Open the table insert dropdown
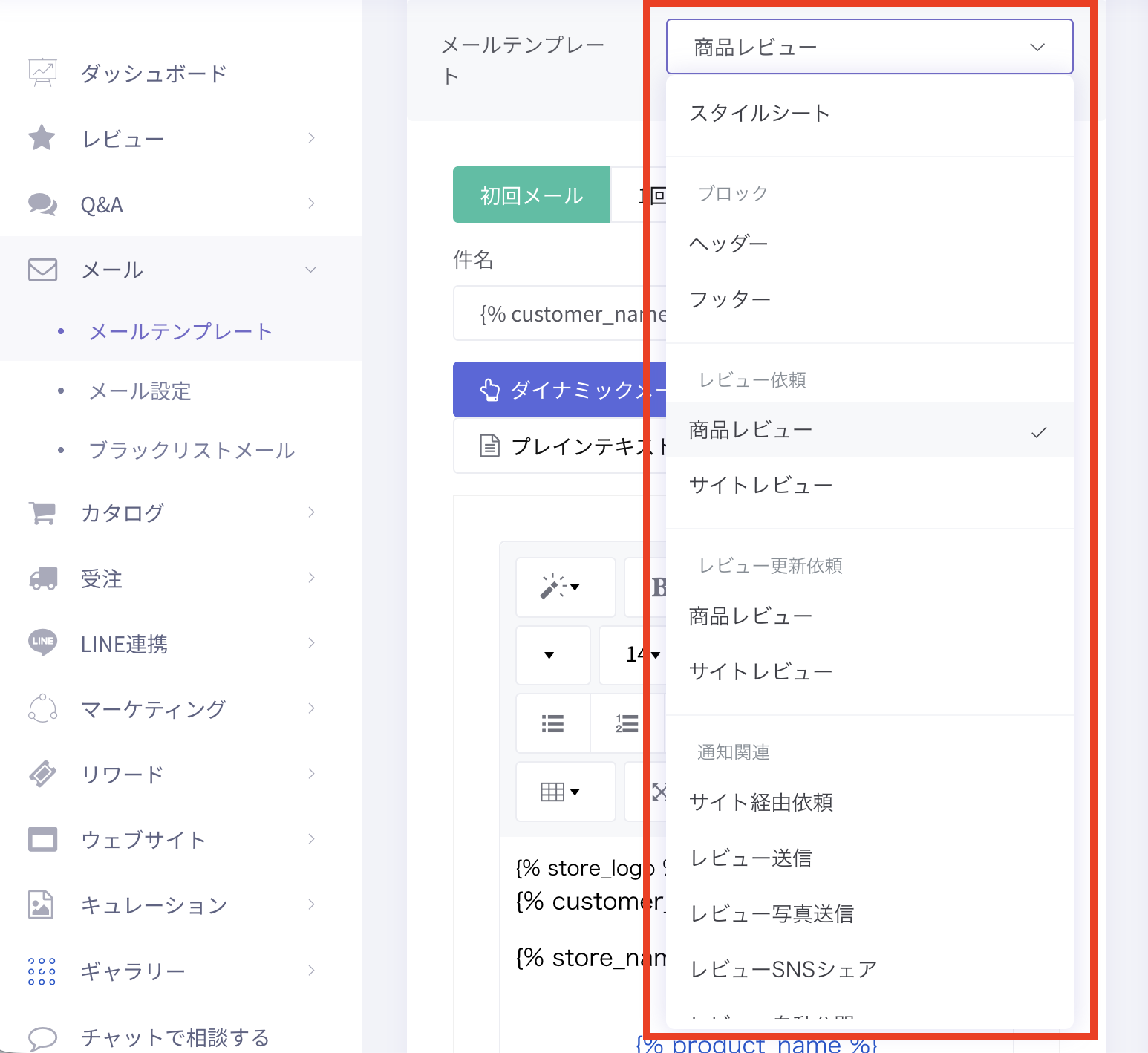The image size is (1148, 1053). click(561, 792)
